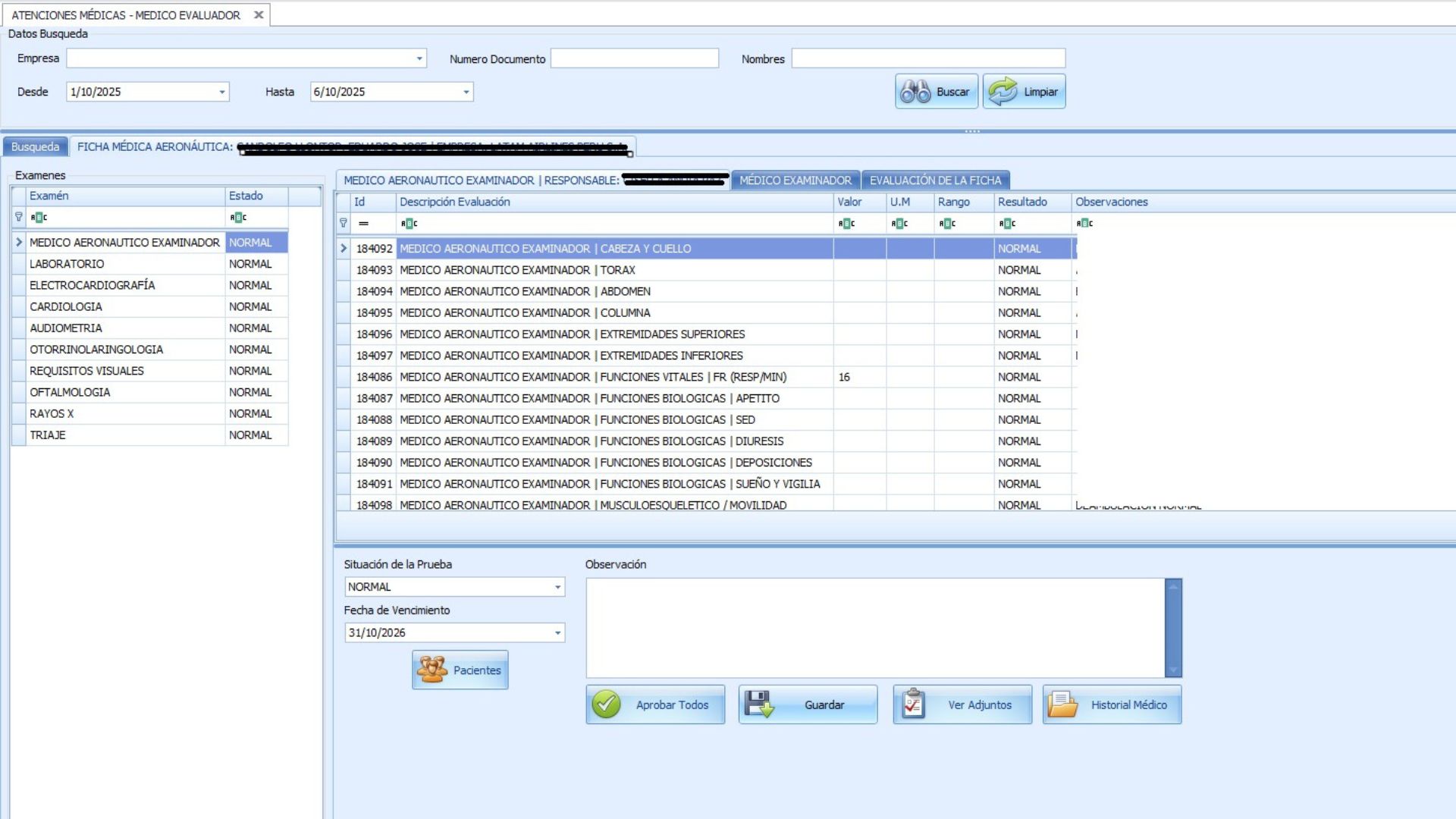The image size is (1456, 819).
Task: Click the Observación text area scrollbar
Action: tap(1173, 628)
